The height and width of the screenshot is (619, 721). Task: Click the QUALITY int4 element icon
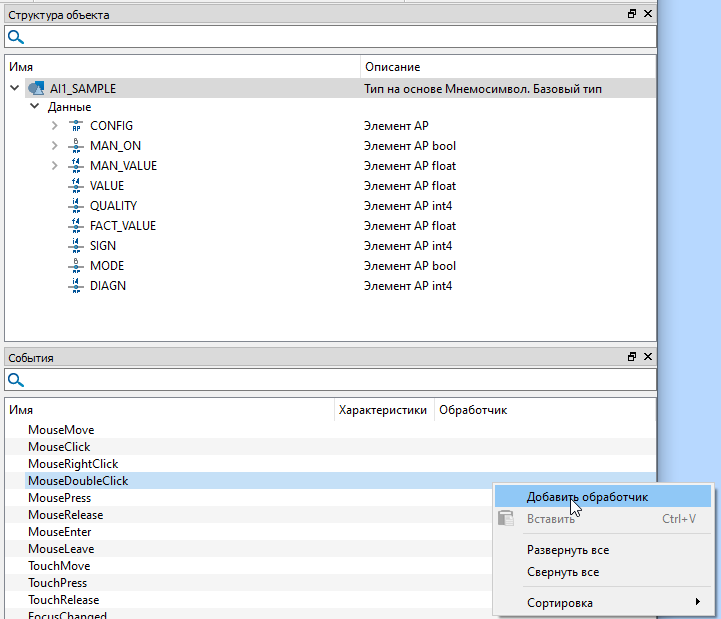75,206
